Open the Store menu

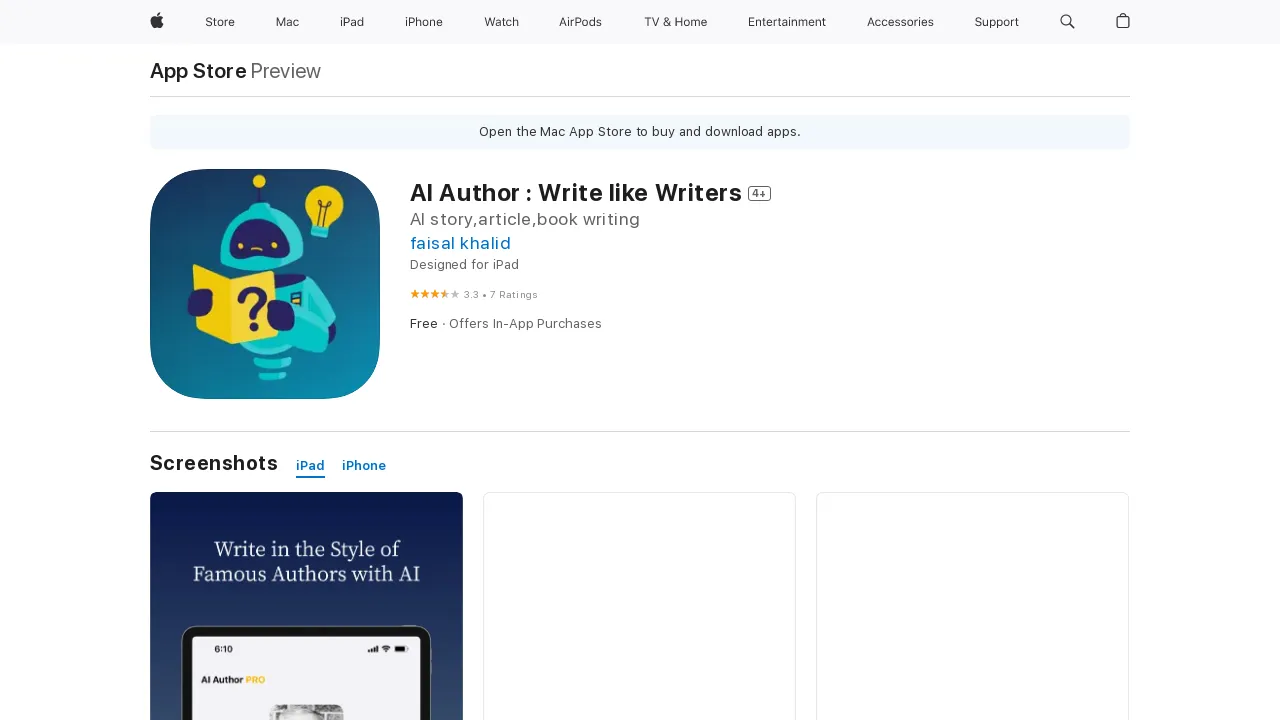220,22
